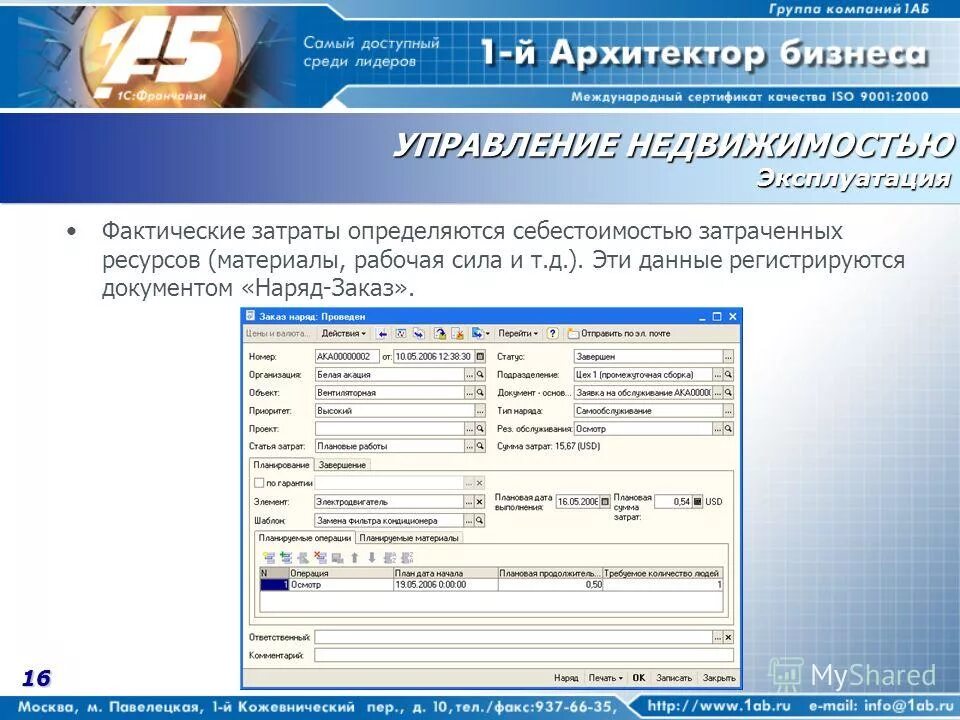Click add row icon above operations table

pyautogui.click(x=267, y=557)
